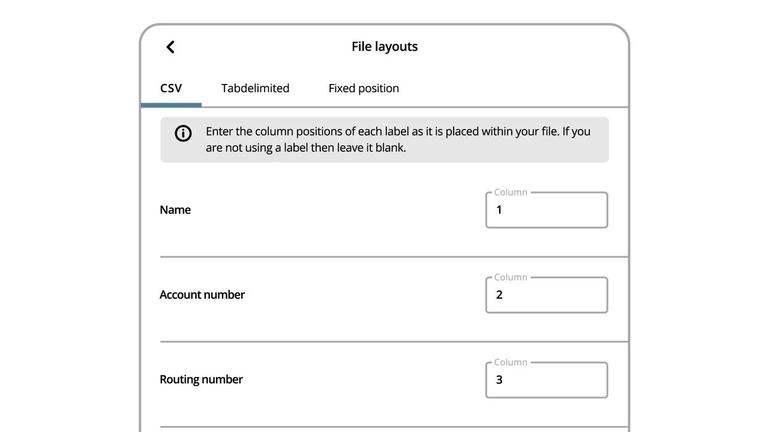Screen dimensions: 768x432
Task: Click the divider line below Routing number row
Action: click(394, 427)
